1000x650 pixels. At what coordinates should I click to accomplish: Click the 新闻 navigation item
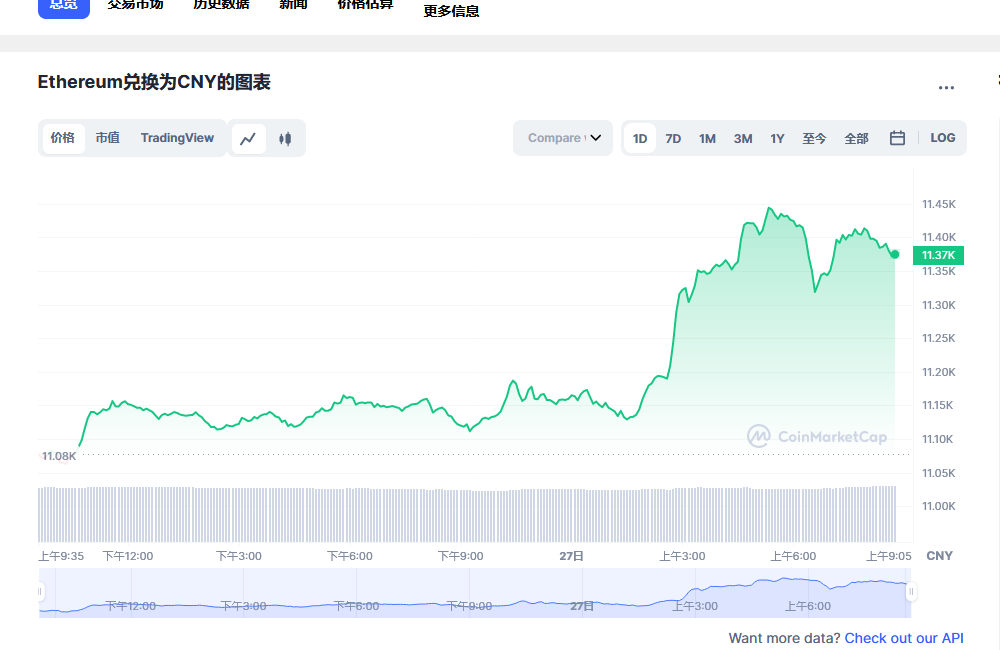(292, 3)
